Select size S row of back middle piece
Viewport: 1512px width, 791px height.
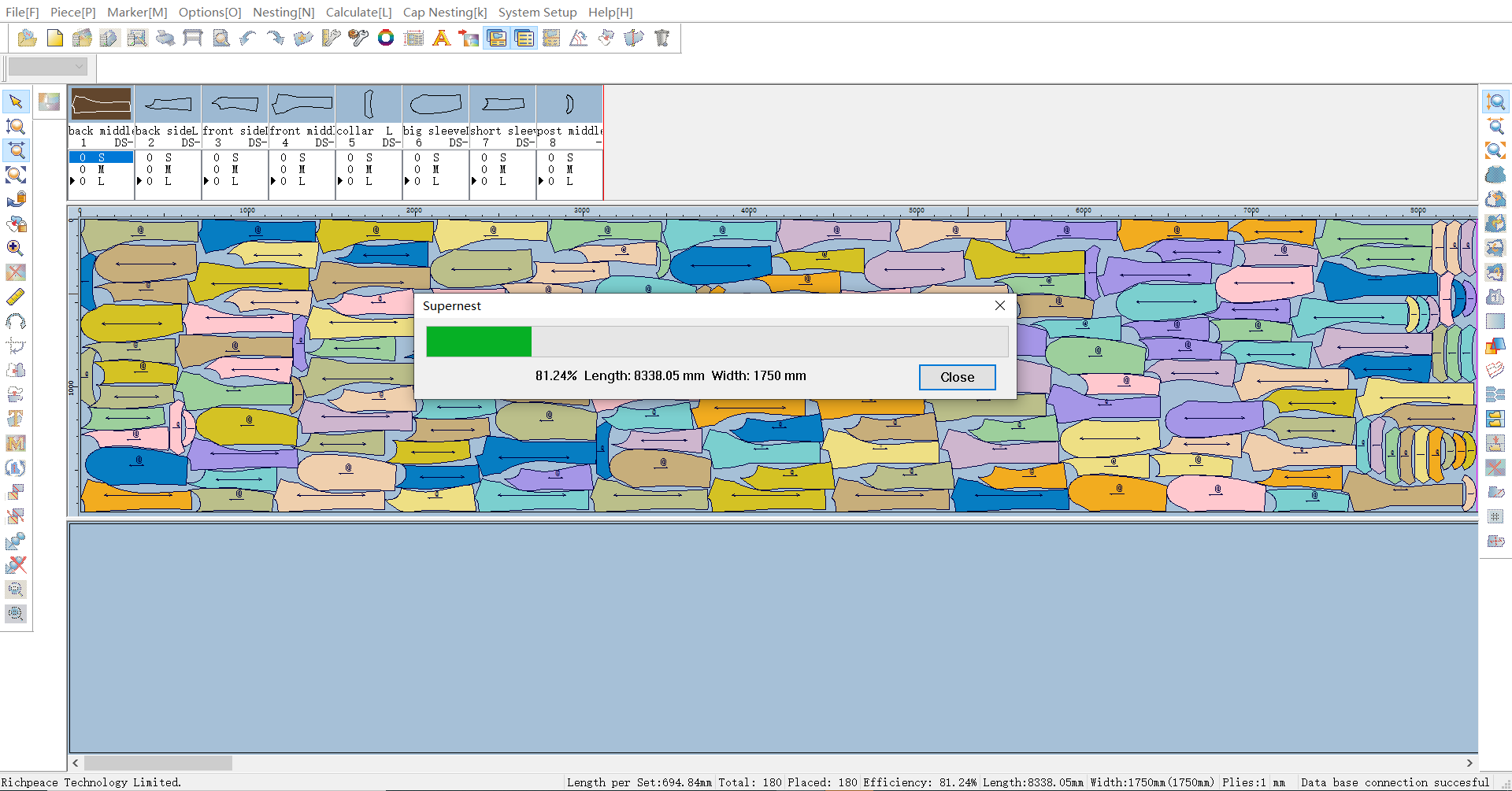(101, 157)
